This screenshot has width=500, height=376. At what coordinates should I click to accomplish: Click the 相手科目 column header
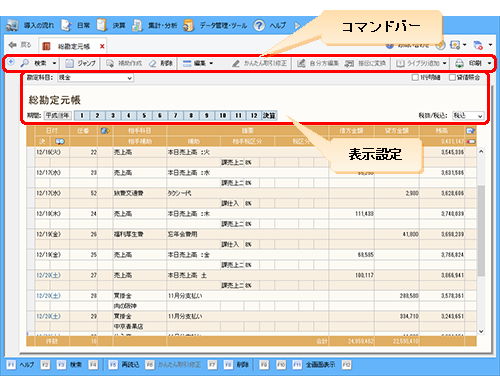point(140,131)
